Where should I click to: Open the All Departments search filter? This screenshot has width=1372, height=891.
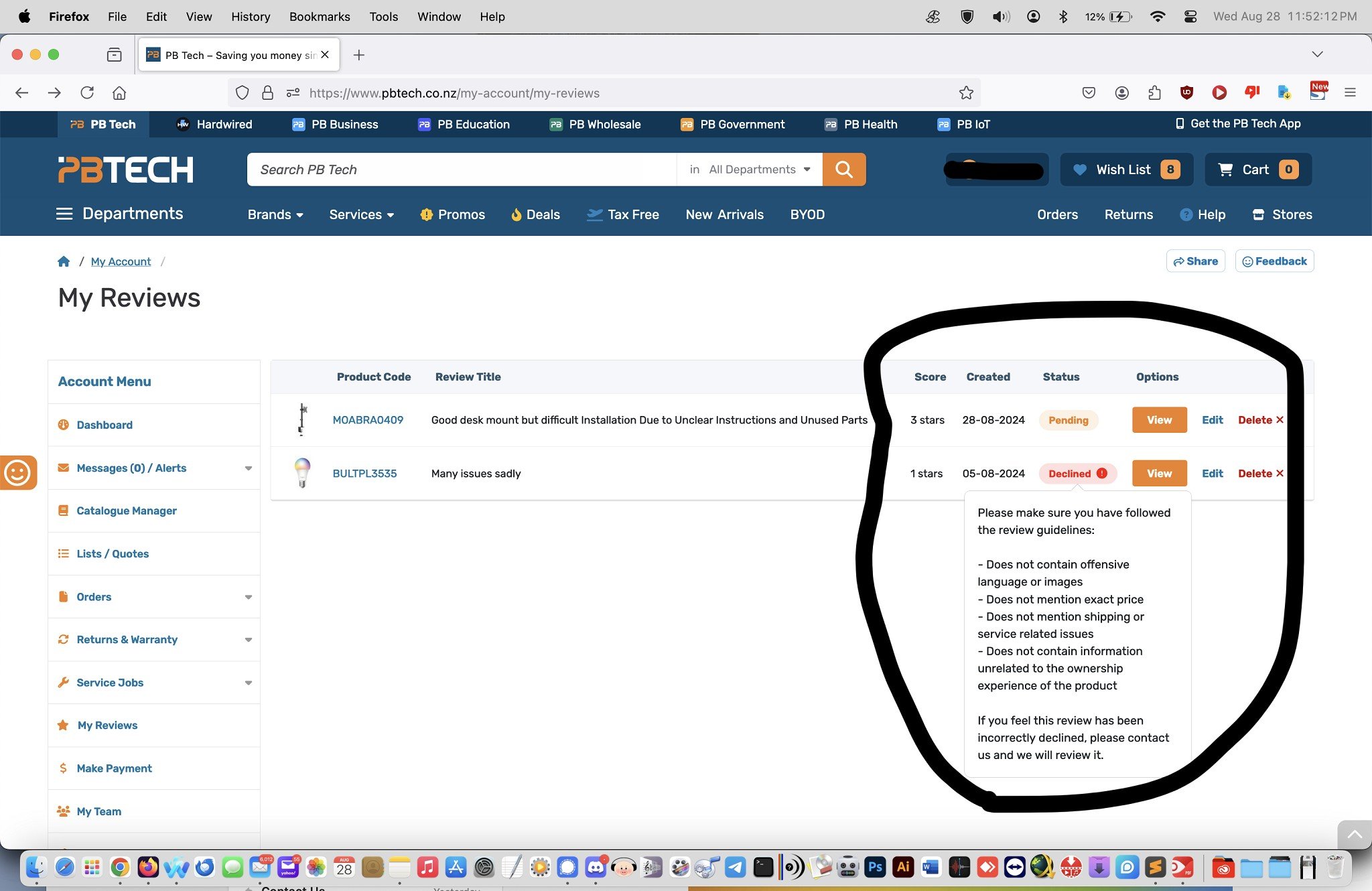[750, 169]
